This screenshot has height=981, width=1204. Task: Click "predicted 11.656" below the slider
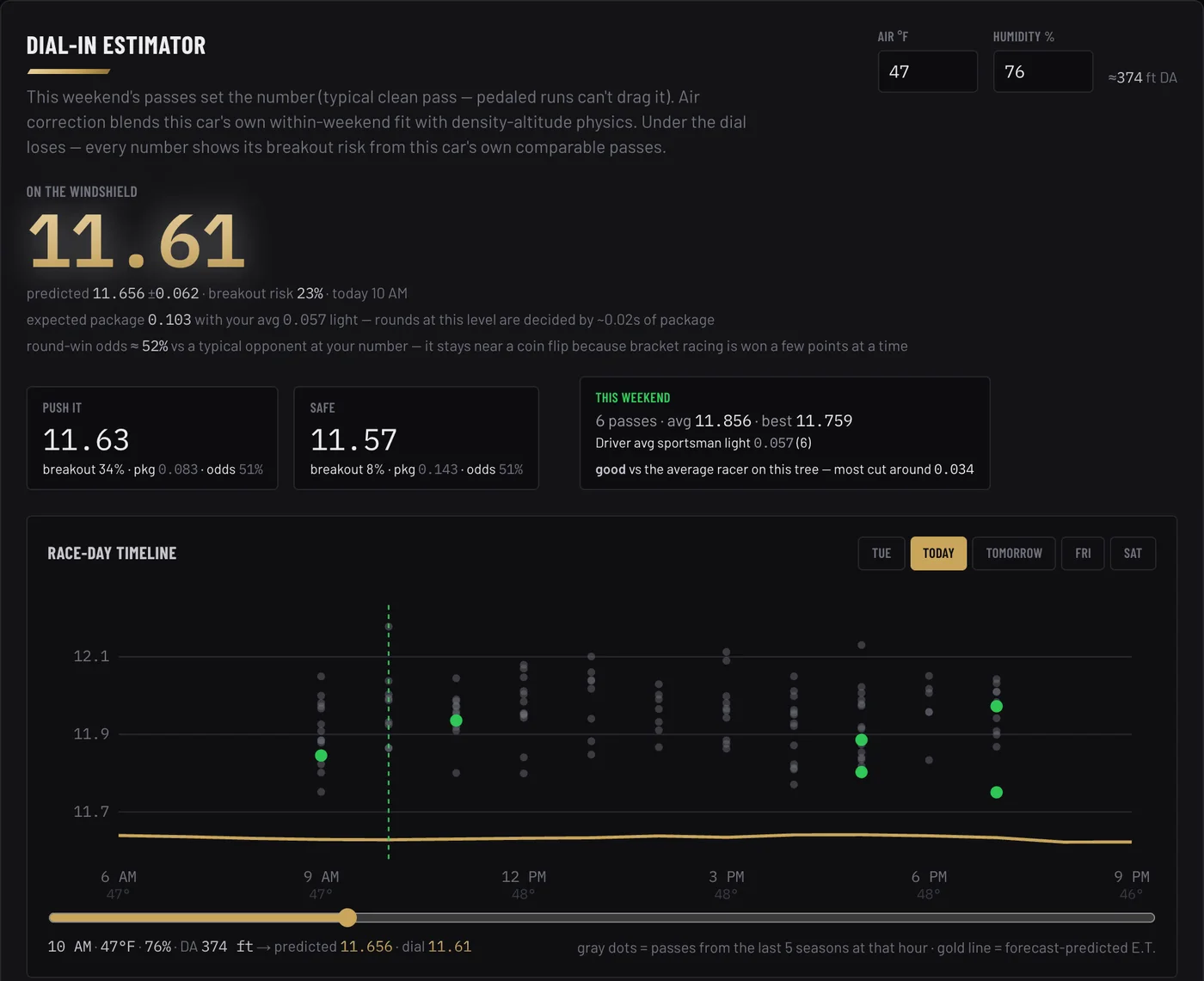(x=334, y=947)
